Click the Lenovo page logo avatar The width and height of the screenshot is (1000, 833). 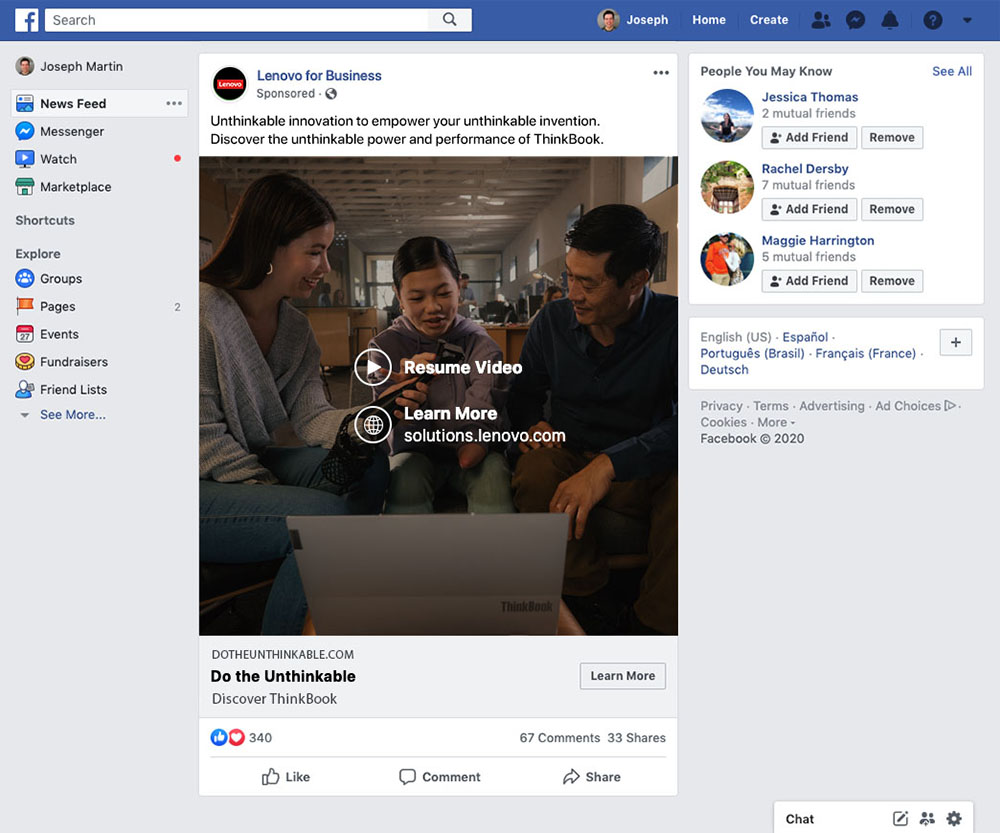pos(230,84)
